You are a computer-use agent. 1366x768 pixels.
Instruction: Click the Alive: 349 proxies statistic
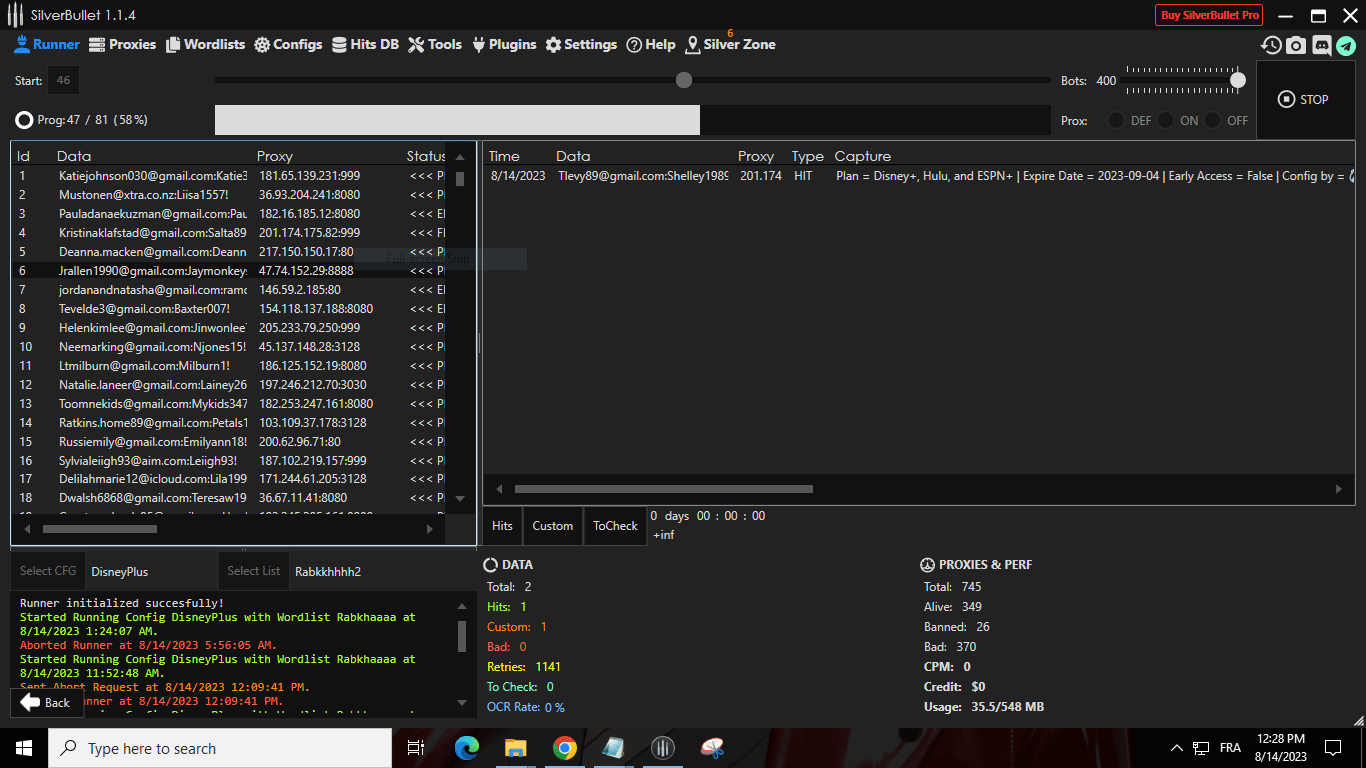point(953,607)
